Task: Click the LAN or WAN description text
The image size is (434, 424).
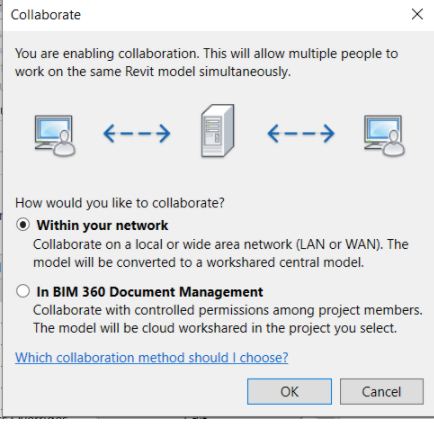Action: [x=221, y=253]
